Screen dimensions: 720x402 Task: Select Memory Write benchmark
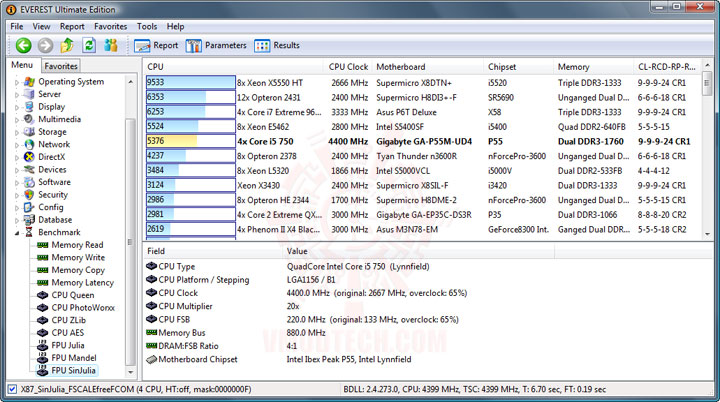point(78,258)
